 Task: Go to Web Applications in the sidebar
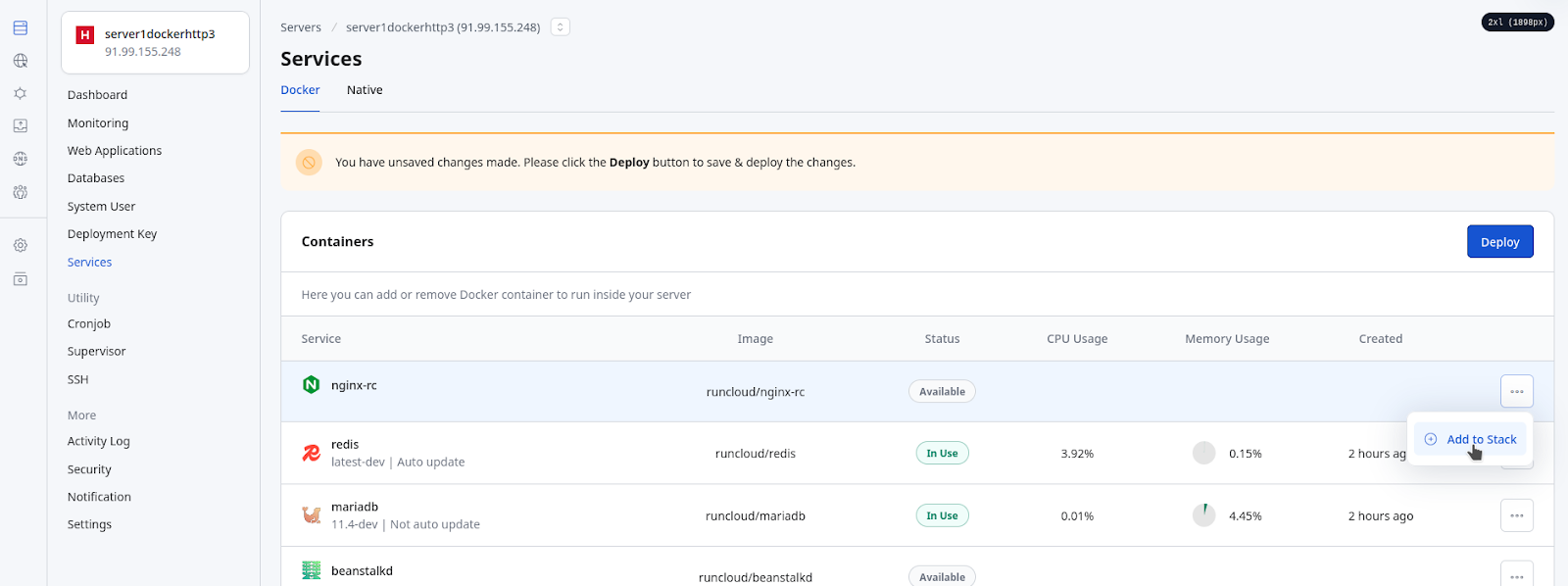pos(115,151)
